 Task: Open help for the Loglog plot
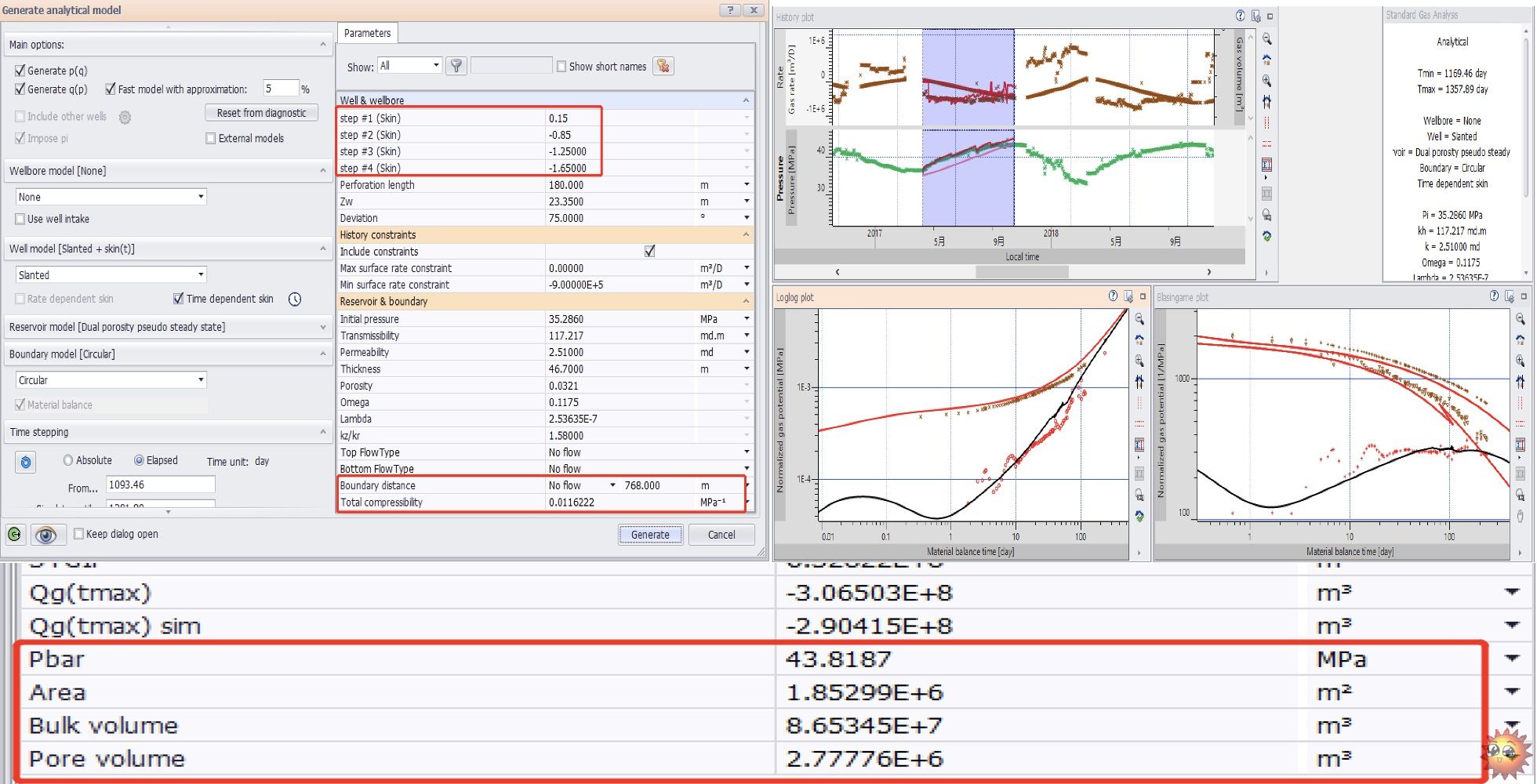(1113, 296)
